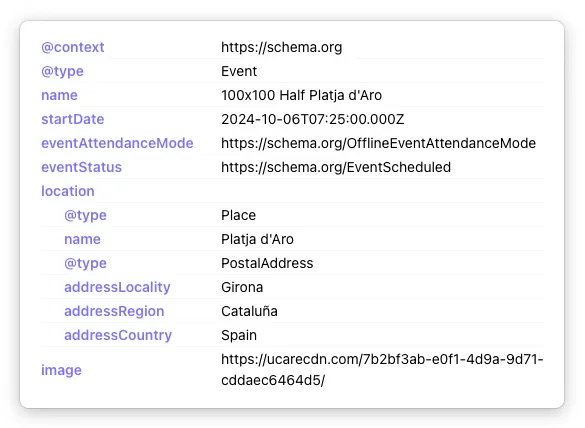Viewport: 585px width, 428px height.
Task: Select the 100x100 Half Platja d'Aro value
Action: coord(301,95)
